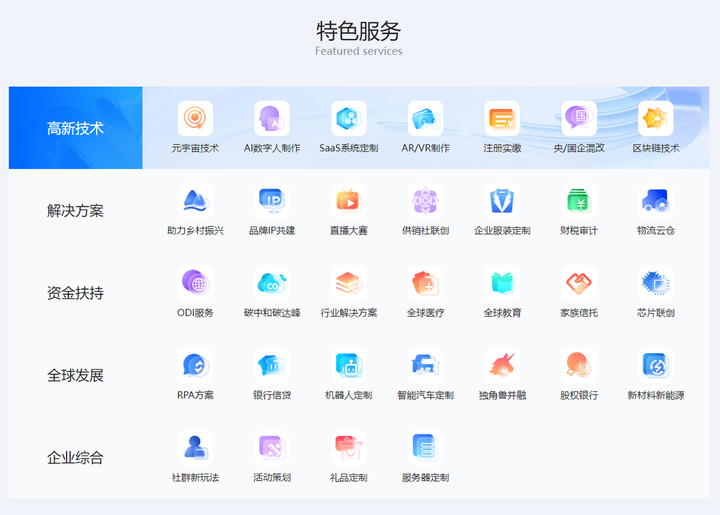Click the 银行信贷 bank icon
Image resolution: width=720 pixels, height=515 pixels.
[272, 365]
